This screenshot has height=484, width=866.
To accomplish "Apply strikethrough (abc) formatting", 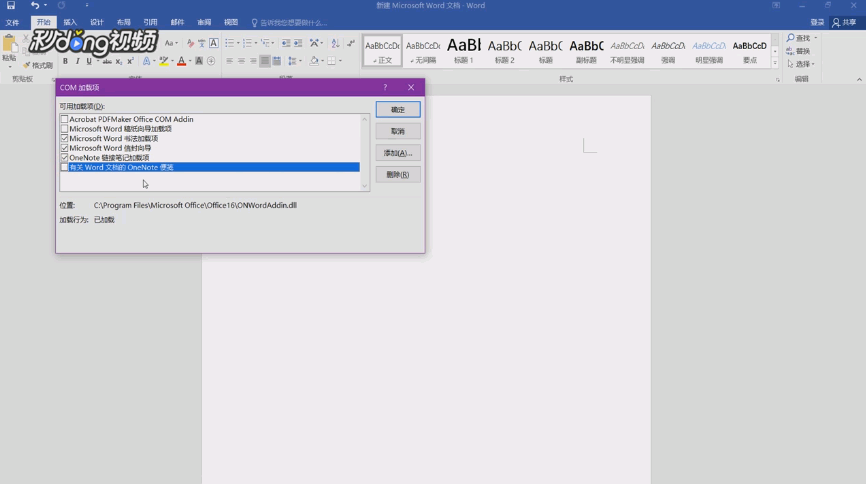I will [x=107, y=61].
